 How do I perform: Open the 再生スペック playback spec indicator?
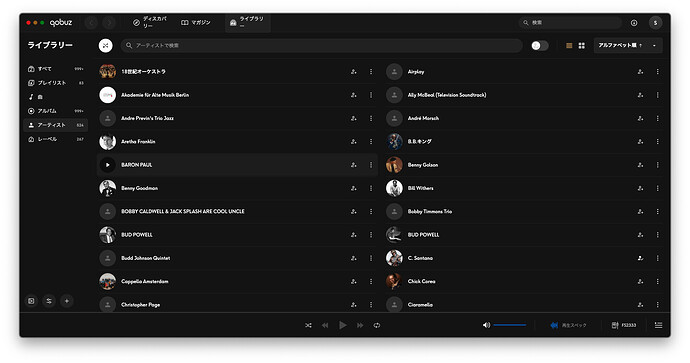[568, 325]
